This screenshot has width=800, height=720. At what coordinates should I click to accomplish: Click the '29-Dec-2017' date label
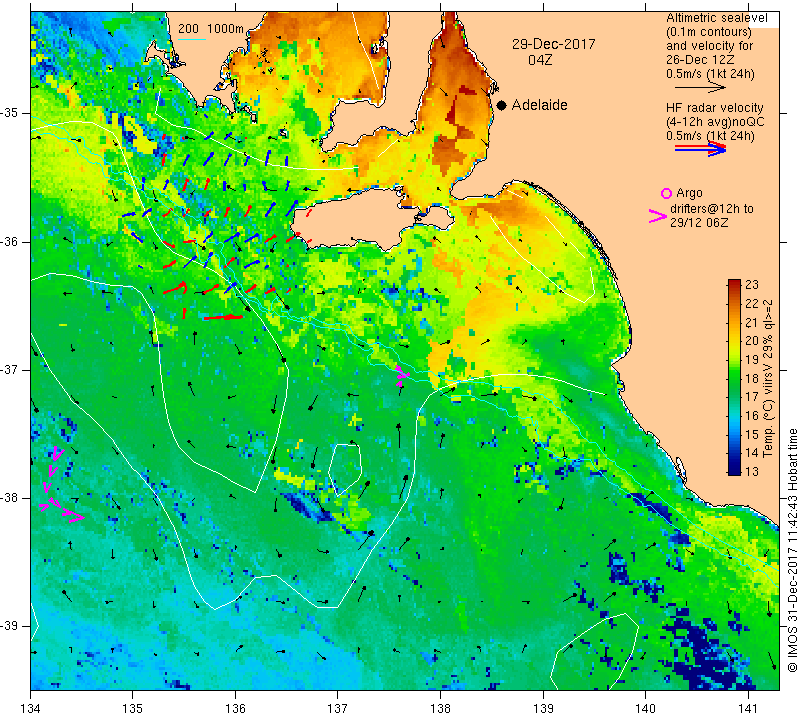tap(554, 44)
